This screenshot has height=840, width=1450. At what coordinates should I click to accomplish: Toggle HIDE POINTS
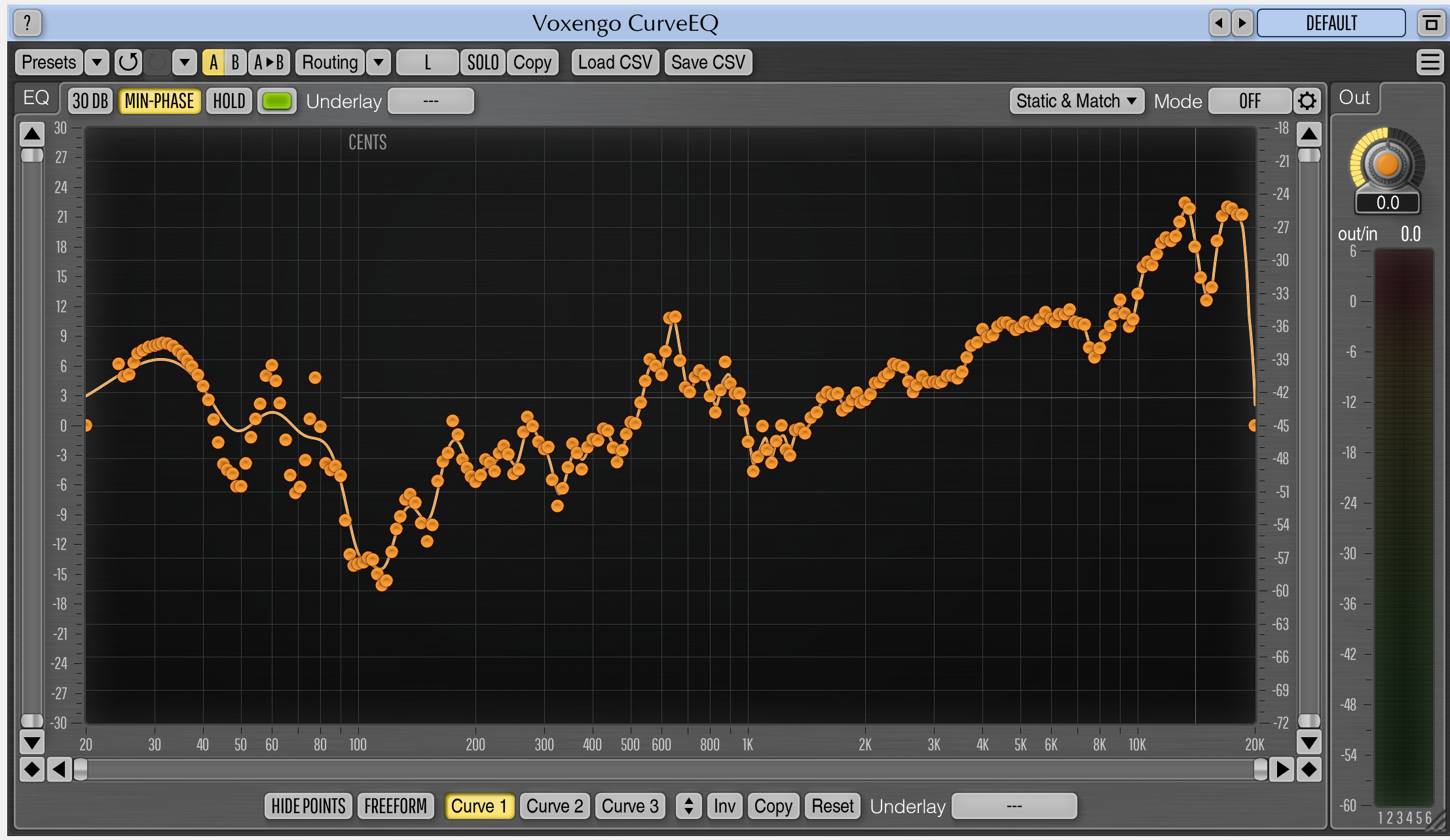coord(308,806)
